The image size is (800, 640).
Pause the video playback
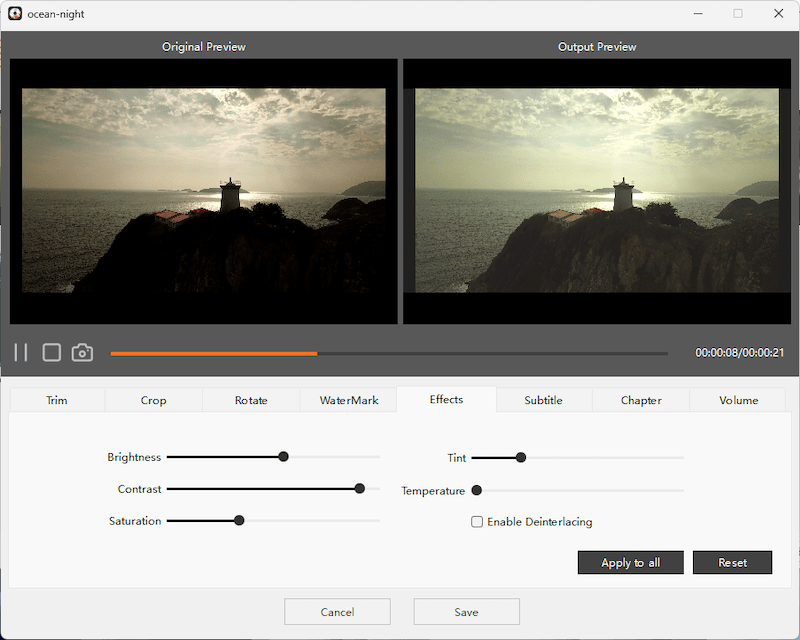tap(21, 352)
